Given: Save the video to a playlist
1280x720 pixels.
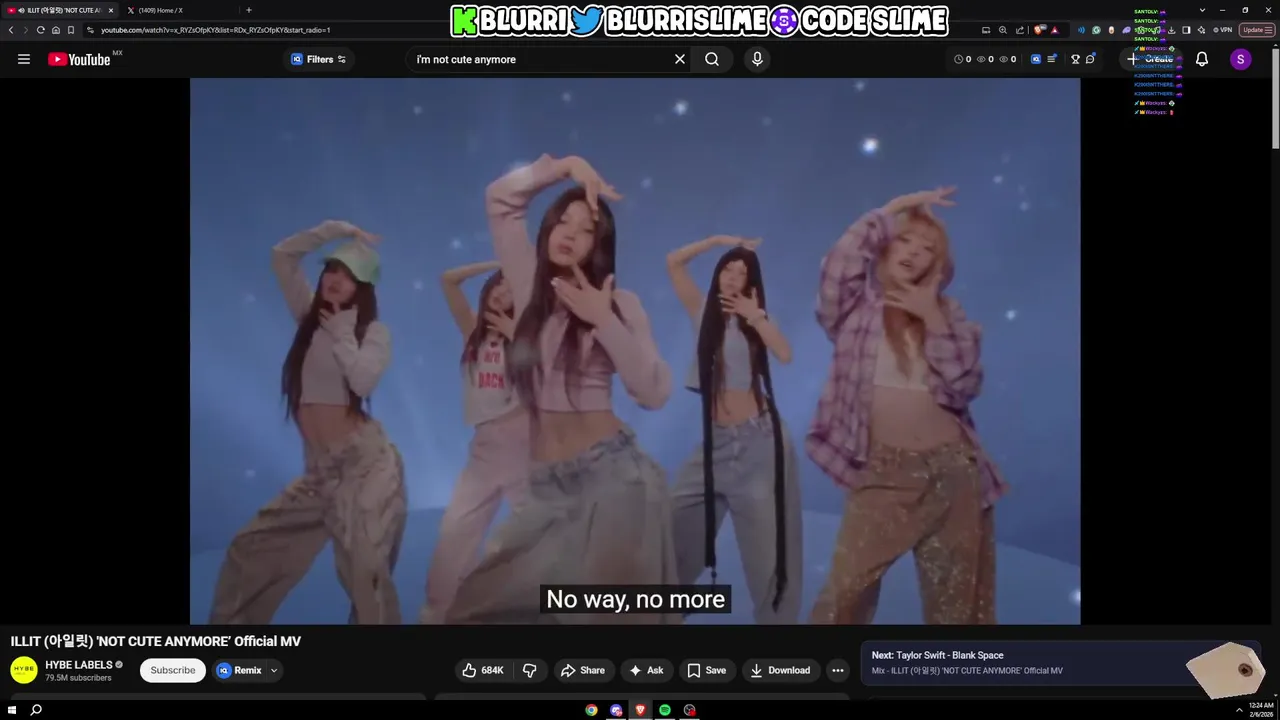Looking at the screenshot, I should pyautogui.click(x=706, y=670).
